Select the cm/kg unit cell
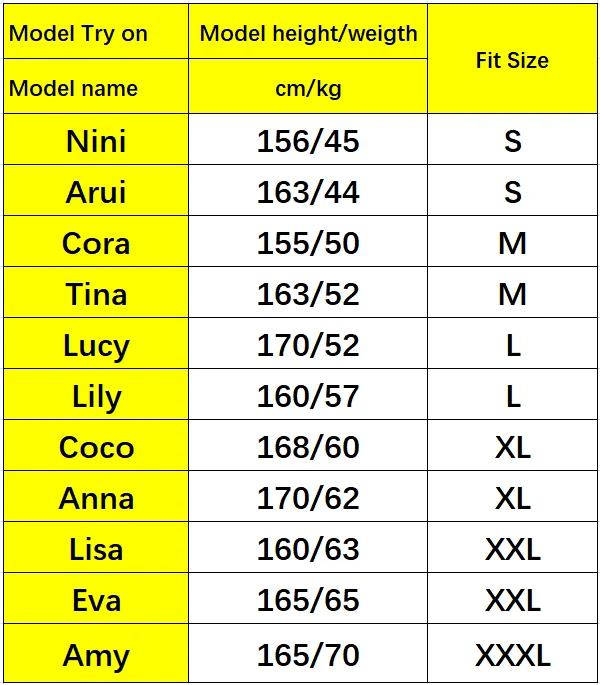The image size is (600, 685). [308, 86]
